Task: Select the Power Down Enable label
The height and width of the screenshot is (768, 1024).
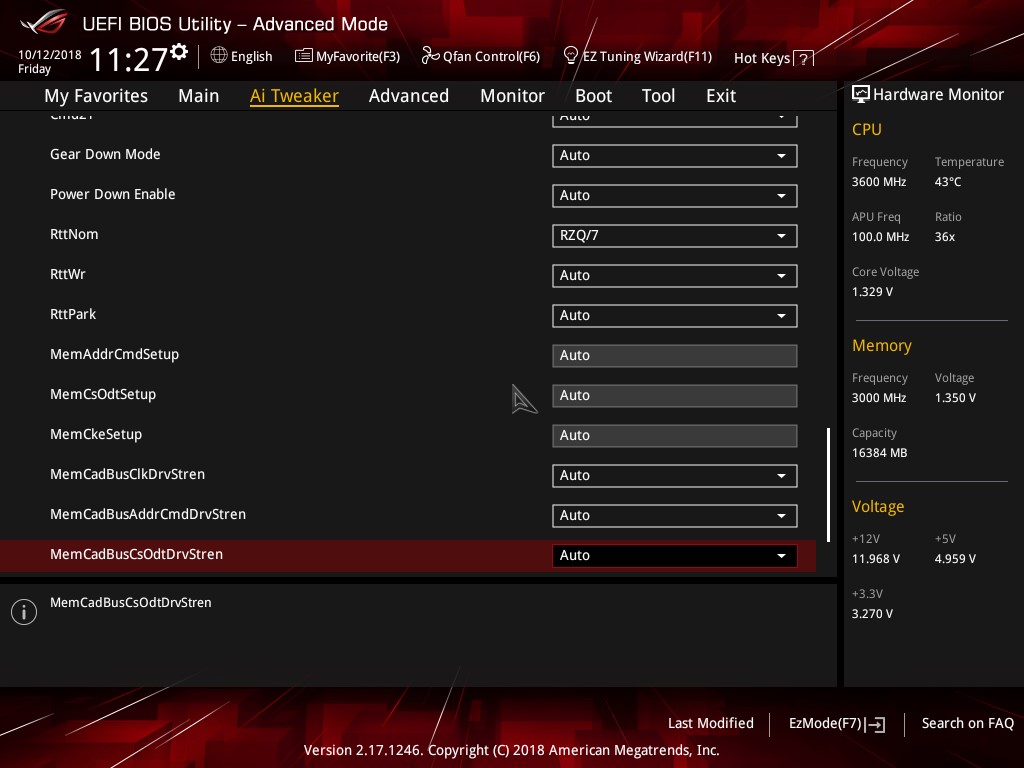Action: (x=112, y=194)
